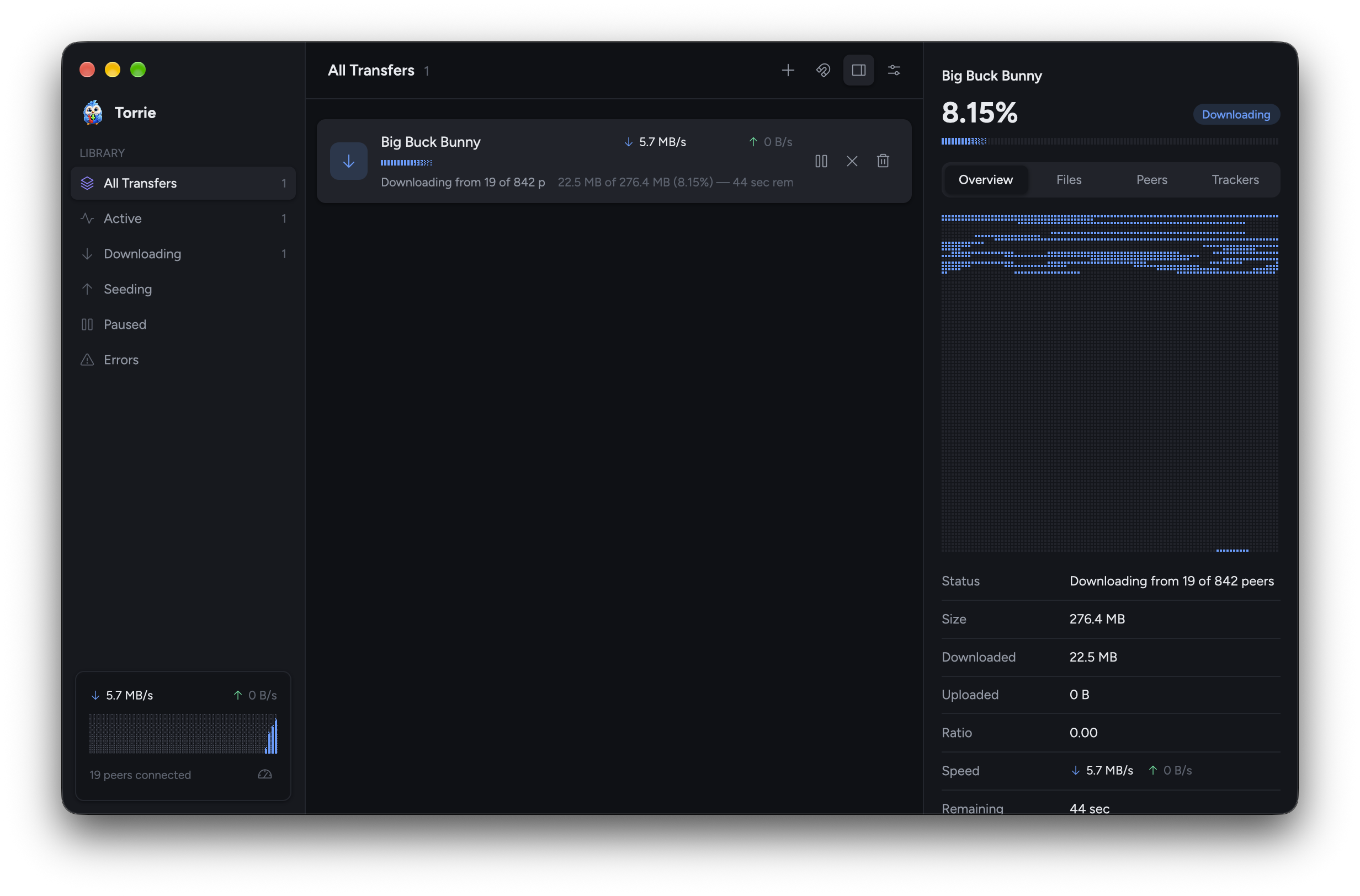Click the 8.15% completion figure

point(979,113)
